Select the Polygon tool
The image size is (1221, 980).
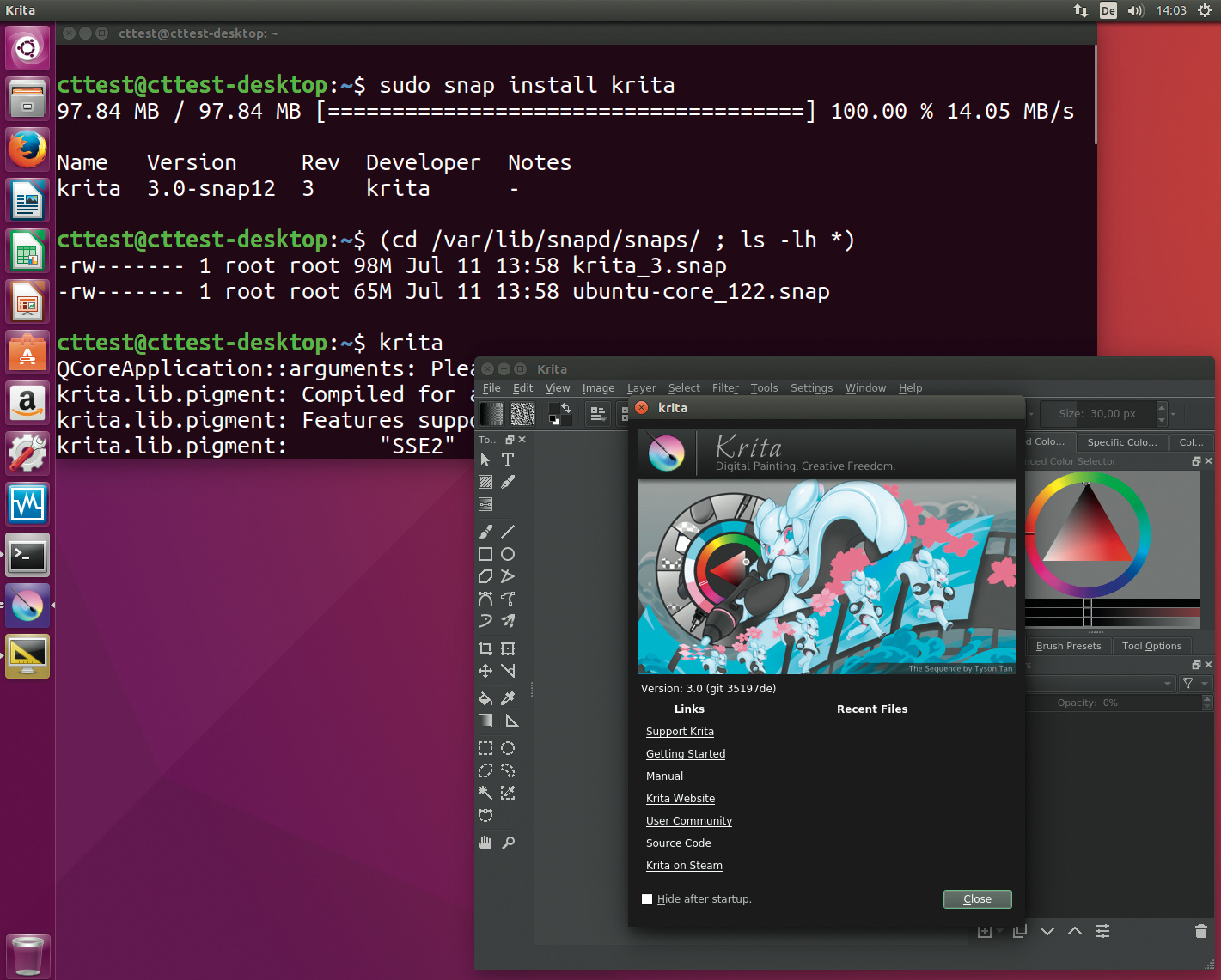pos(485,576)
